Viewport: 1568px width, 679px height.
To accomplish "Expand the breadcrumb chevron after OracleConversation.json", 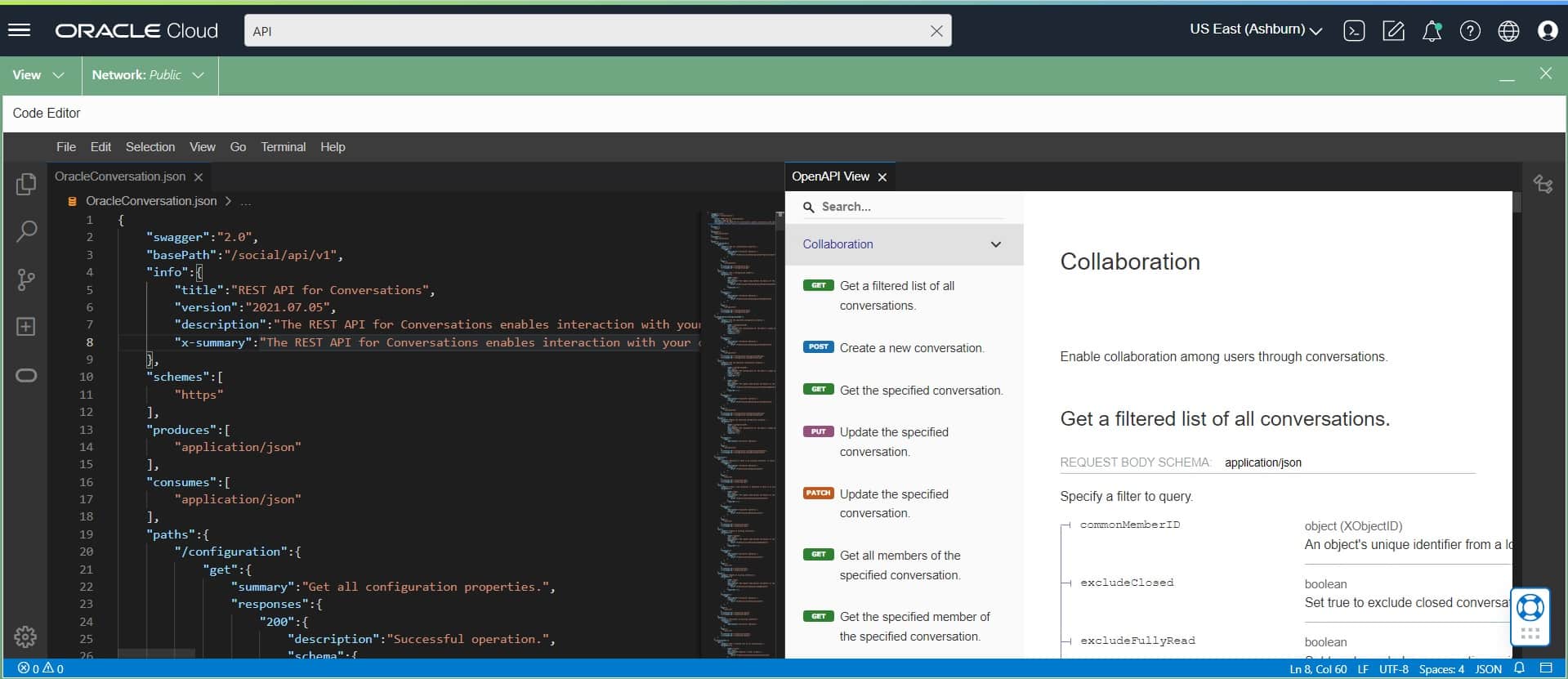I will click(x=228, y=201).
